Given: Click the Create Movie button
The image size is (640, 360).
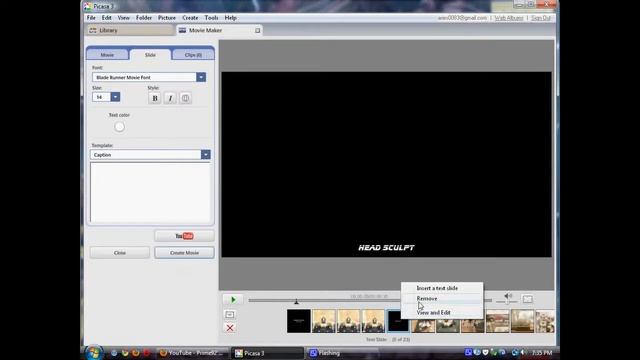Looking at the screenshot, I should click(x=184, y=253).
